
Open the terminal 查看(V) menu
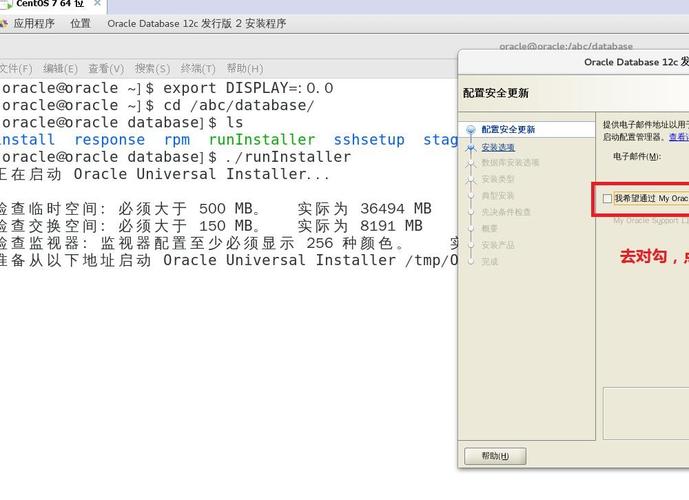click(106, 69)
